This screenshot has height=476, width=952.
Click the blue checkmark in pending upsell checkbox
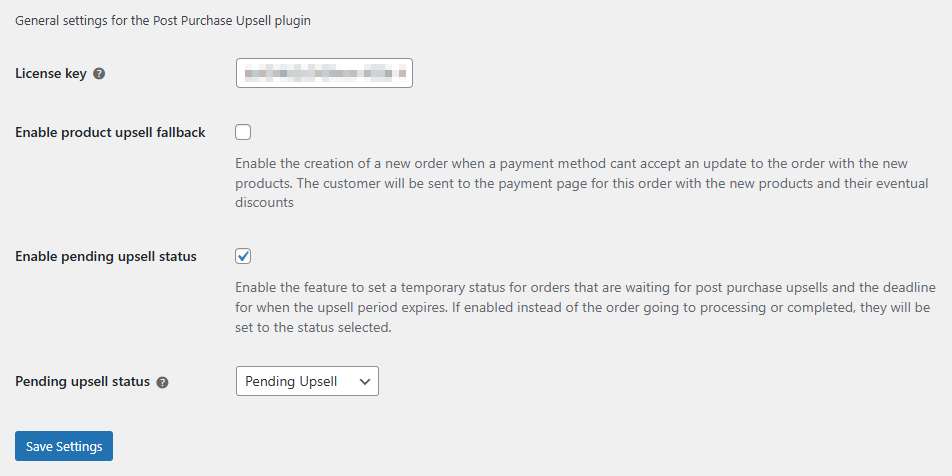point(244,256)
